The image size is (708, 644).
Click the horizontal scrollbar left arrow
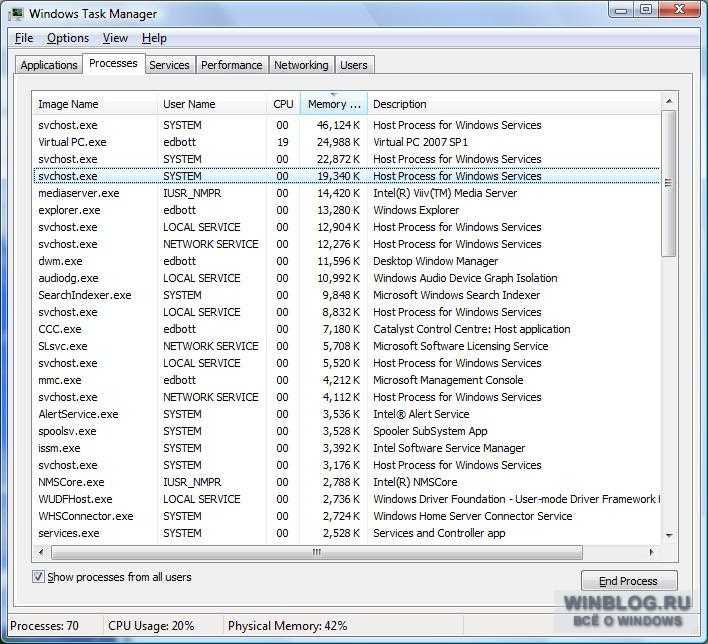(41, 552)
